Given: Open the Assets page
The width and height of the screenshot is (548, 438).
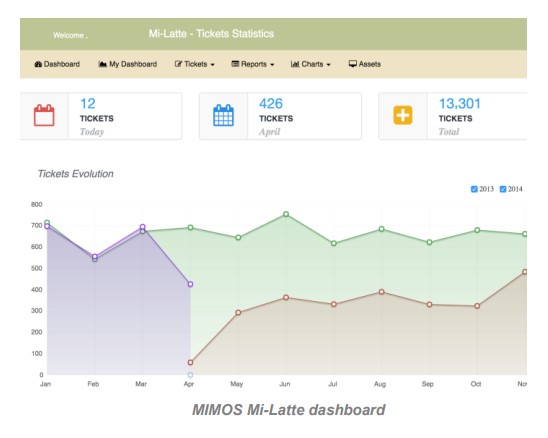Looking at the screenshot, I should click(x=365, y=64).
